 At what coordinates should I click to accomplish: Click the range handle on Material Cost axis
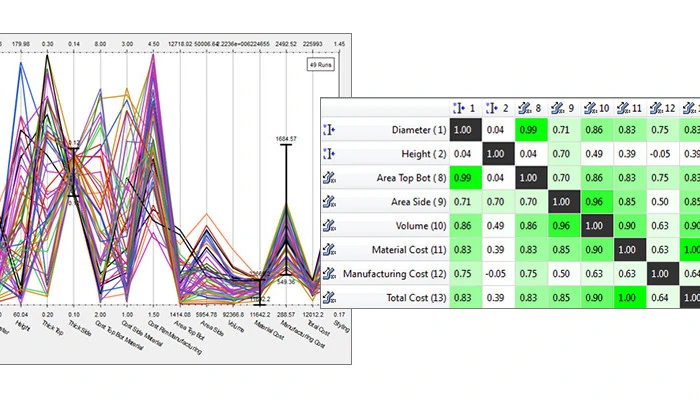tap(260, 292)
